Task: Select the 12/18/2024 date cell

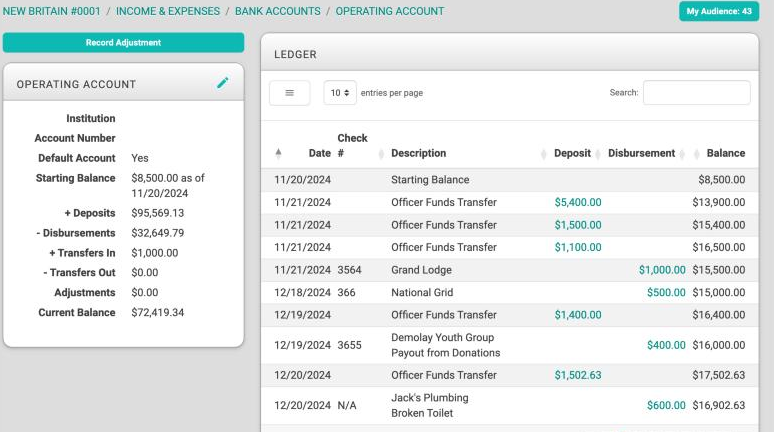Action: [302, 292]
